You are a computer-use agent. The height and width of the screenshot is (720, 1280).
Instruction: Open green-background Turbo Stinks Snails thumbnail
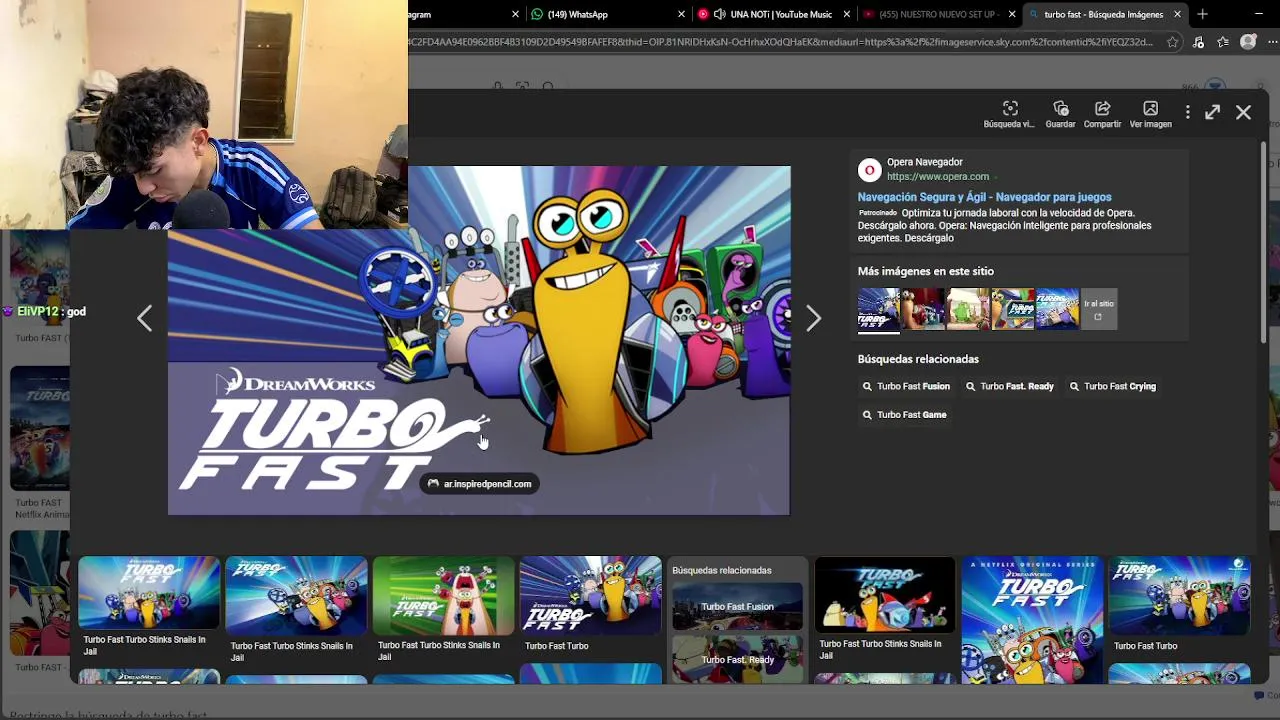(443, 596)
